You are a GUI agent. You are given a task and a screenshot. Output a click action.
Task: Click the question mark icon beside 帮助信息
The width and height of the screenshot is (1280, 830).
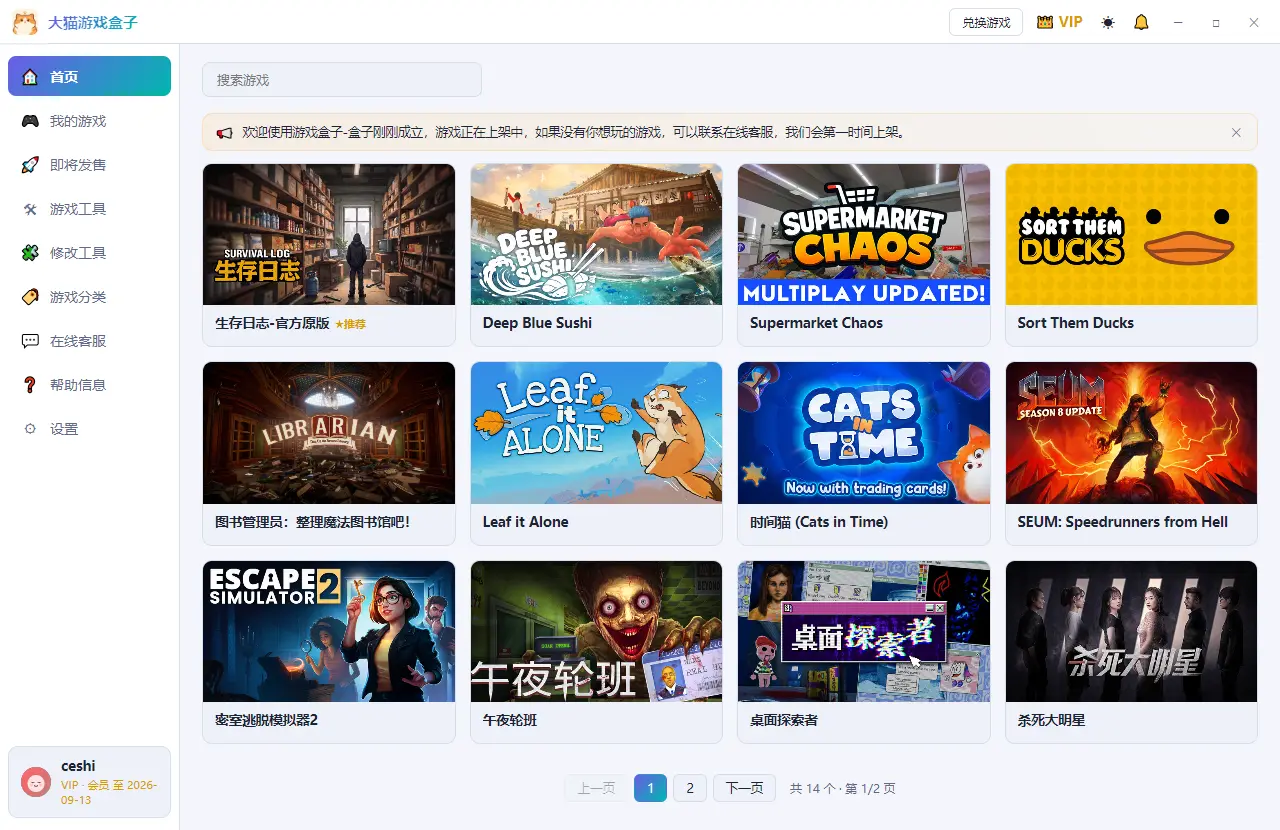click(30, 385)
